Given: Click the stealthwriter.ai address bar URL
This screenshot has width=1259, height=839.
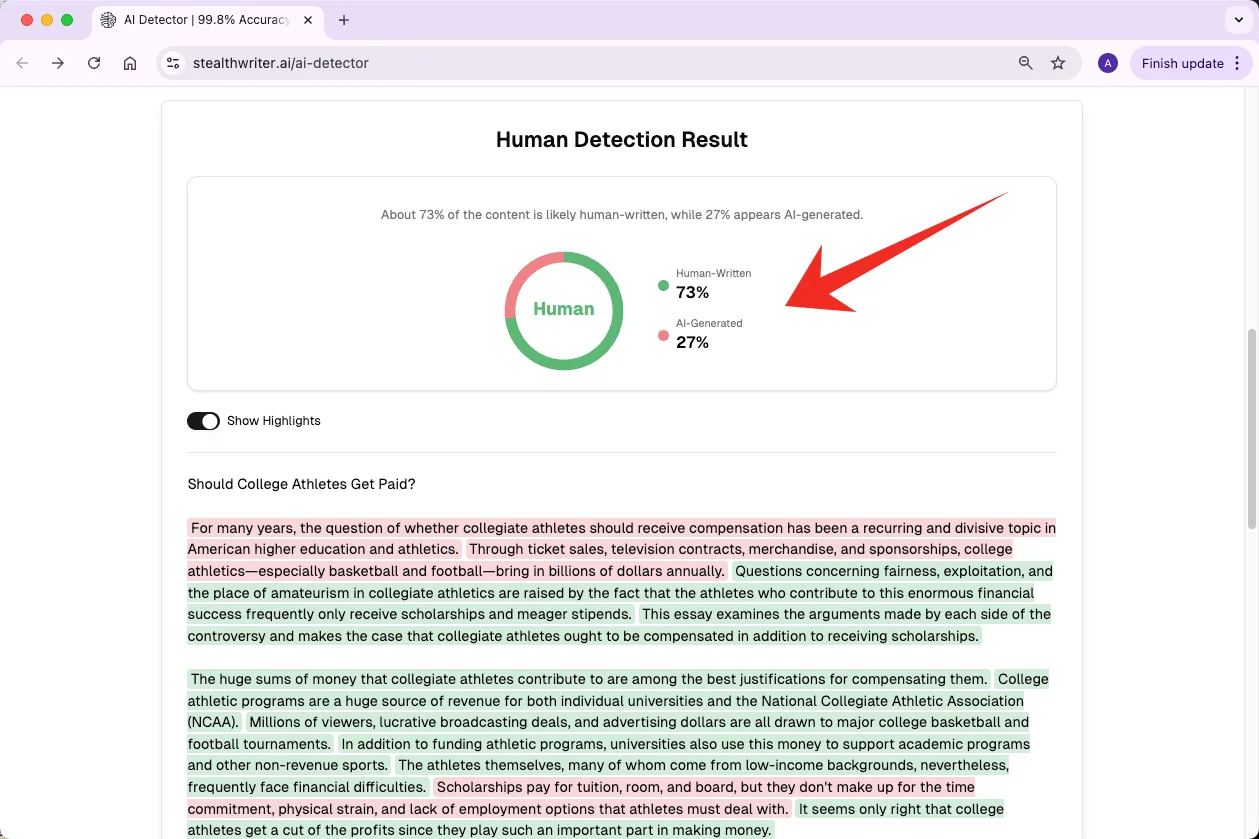Looking at the screenshot, I should pyautogui.click(x=281, y=63).
